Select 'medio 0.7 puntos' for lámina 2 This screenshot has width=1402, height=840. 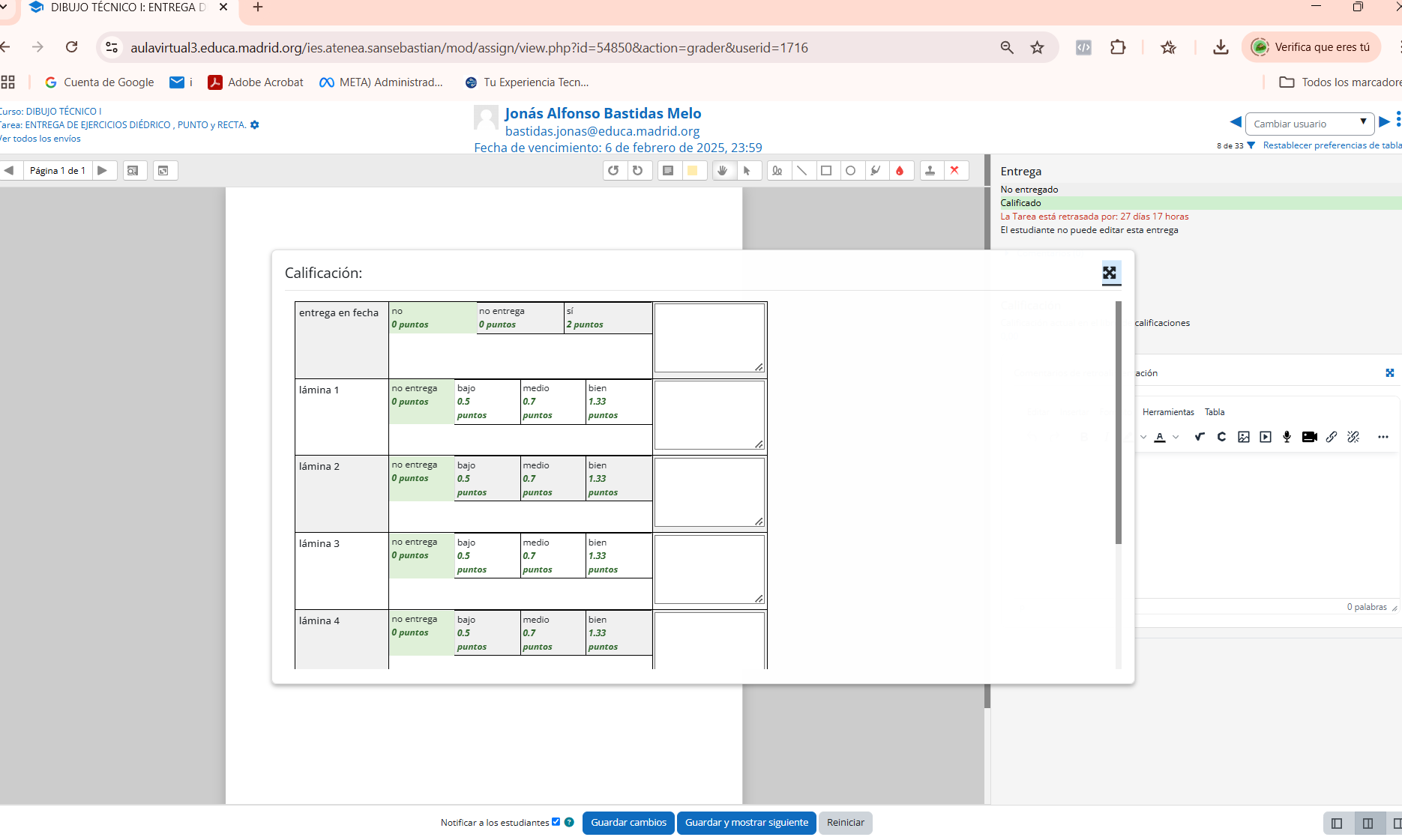[552, 479]
